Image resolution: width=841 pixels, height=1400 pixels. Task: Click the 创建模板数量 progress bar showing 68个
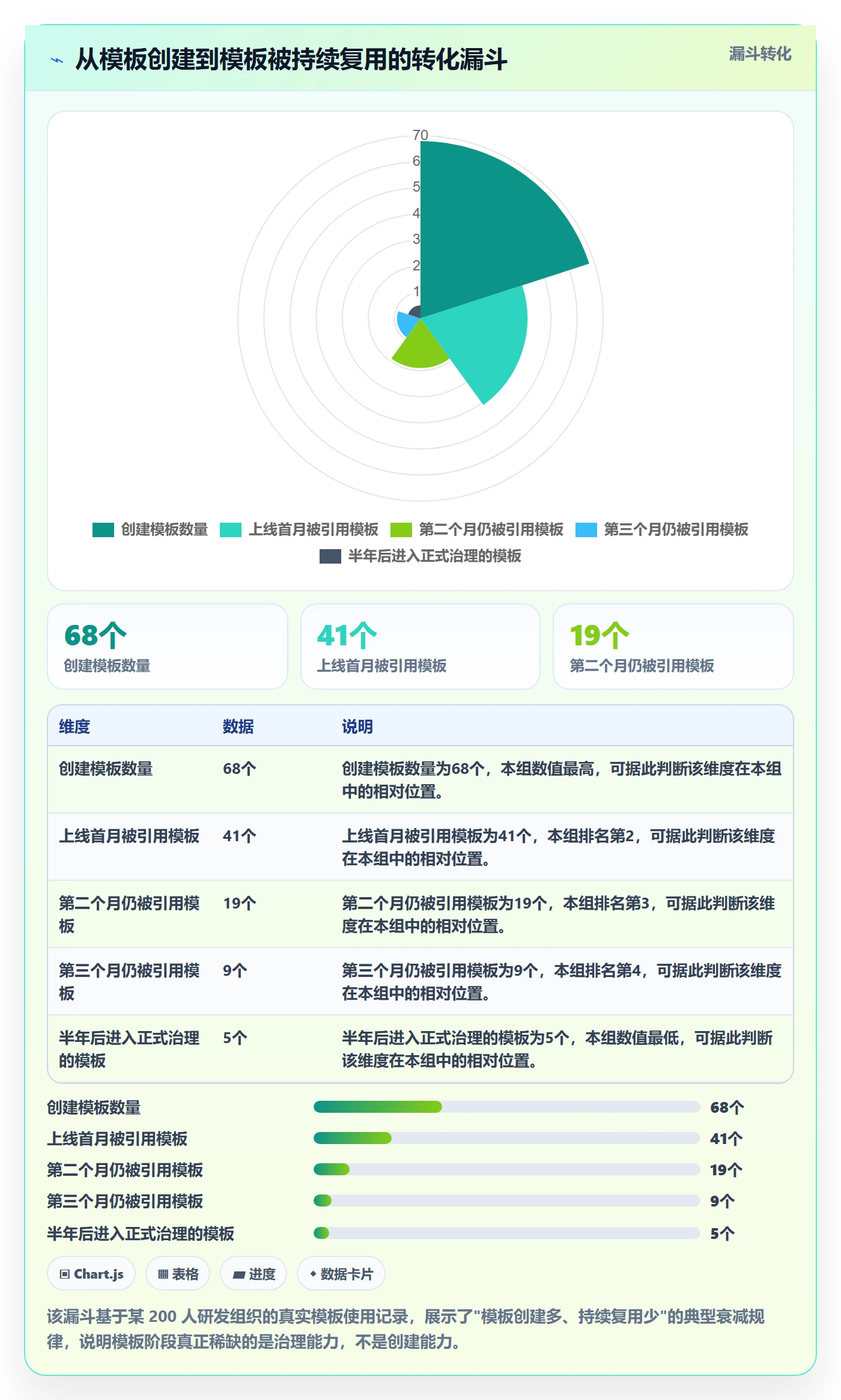pos(507,1107)
